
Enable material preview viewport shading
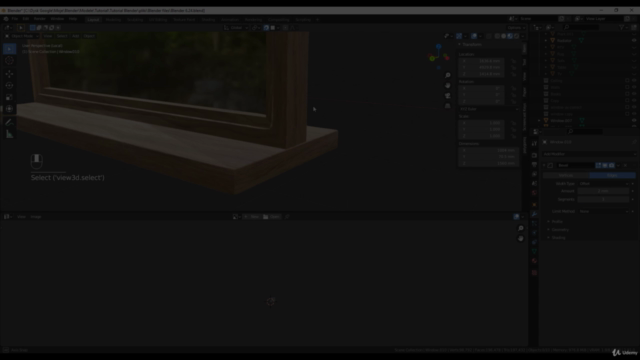coord(510,36)
